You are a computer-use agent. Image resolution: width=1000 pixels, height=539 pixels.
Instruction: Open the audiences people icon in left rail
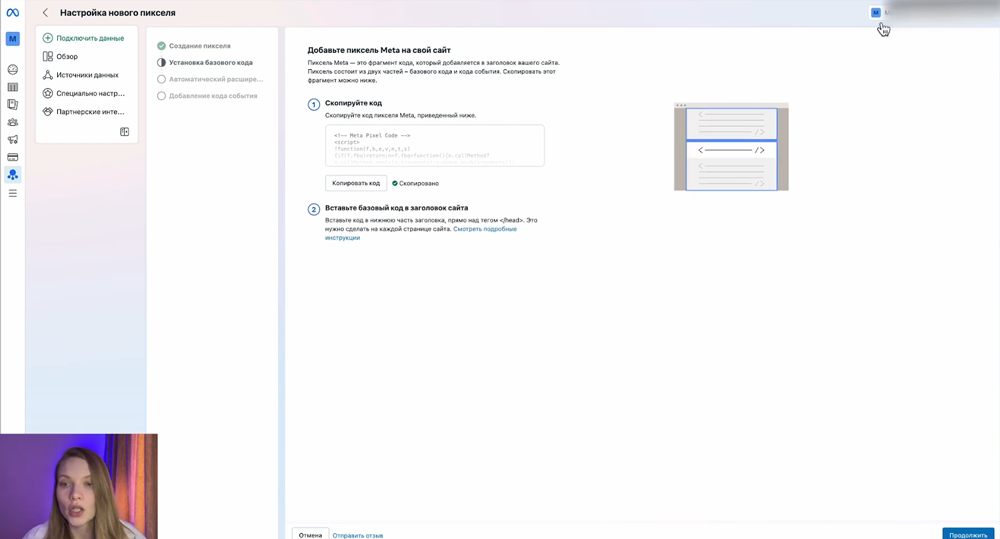[x=13, y=121]
